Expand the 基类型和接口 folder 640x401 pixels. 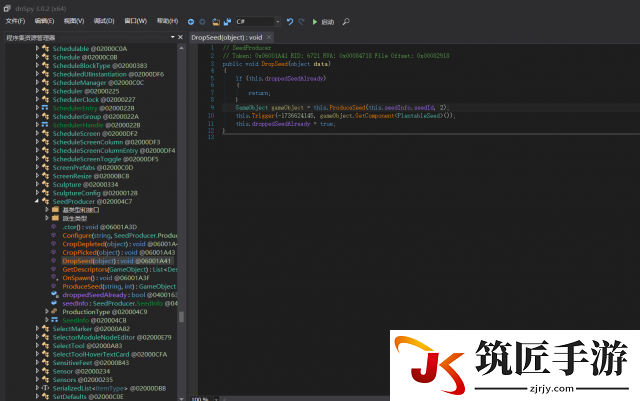pos(47,209)
